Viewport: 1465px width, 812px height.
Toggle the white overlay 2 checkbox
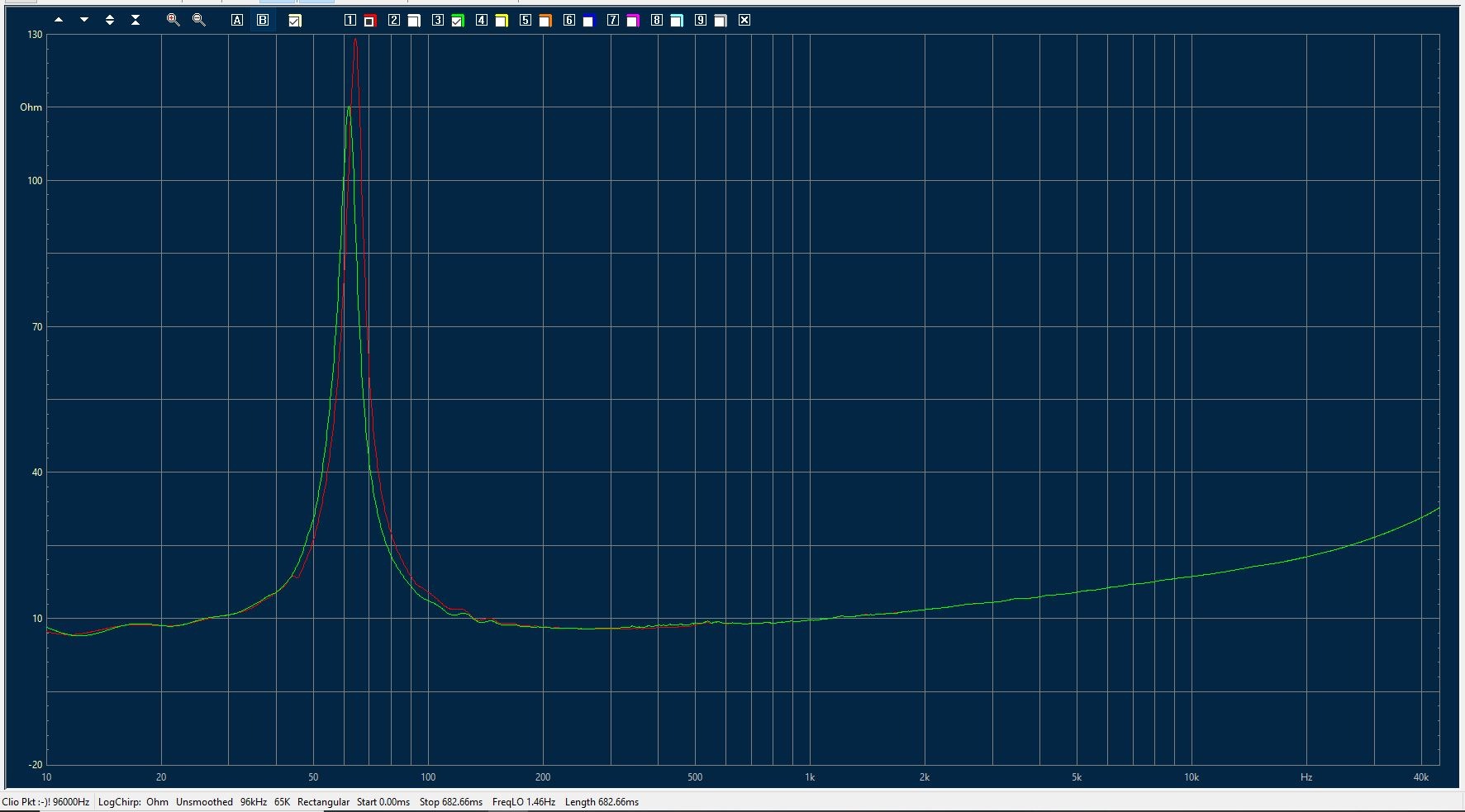click(414, 21)
